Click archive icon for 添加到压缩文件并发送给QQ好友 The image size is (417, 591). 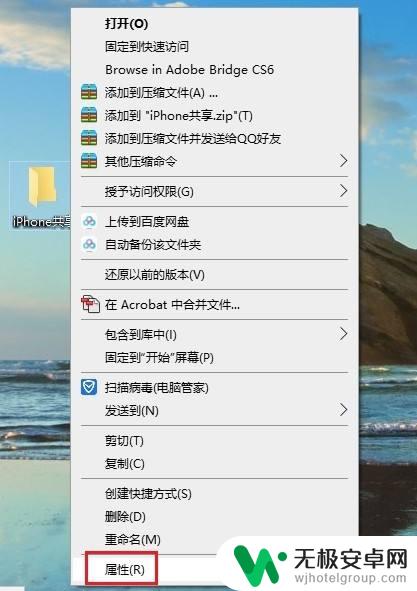(89, 138)
